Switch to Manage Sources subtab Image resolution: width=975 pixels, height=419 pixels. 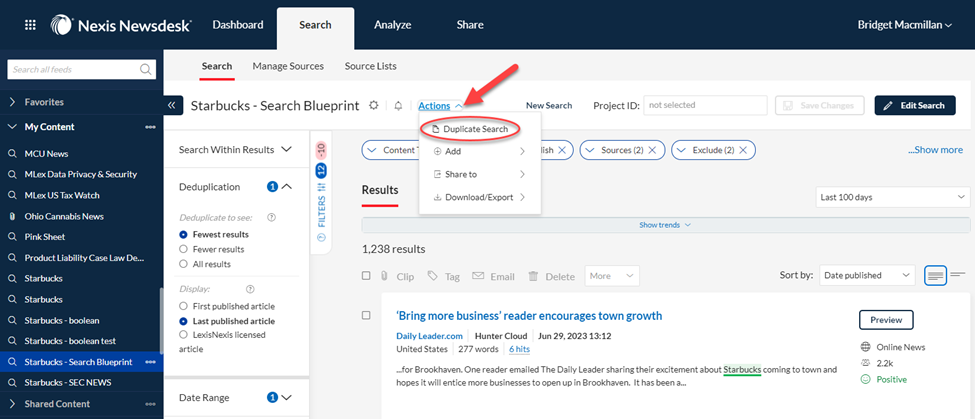click(288, 66)
